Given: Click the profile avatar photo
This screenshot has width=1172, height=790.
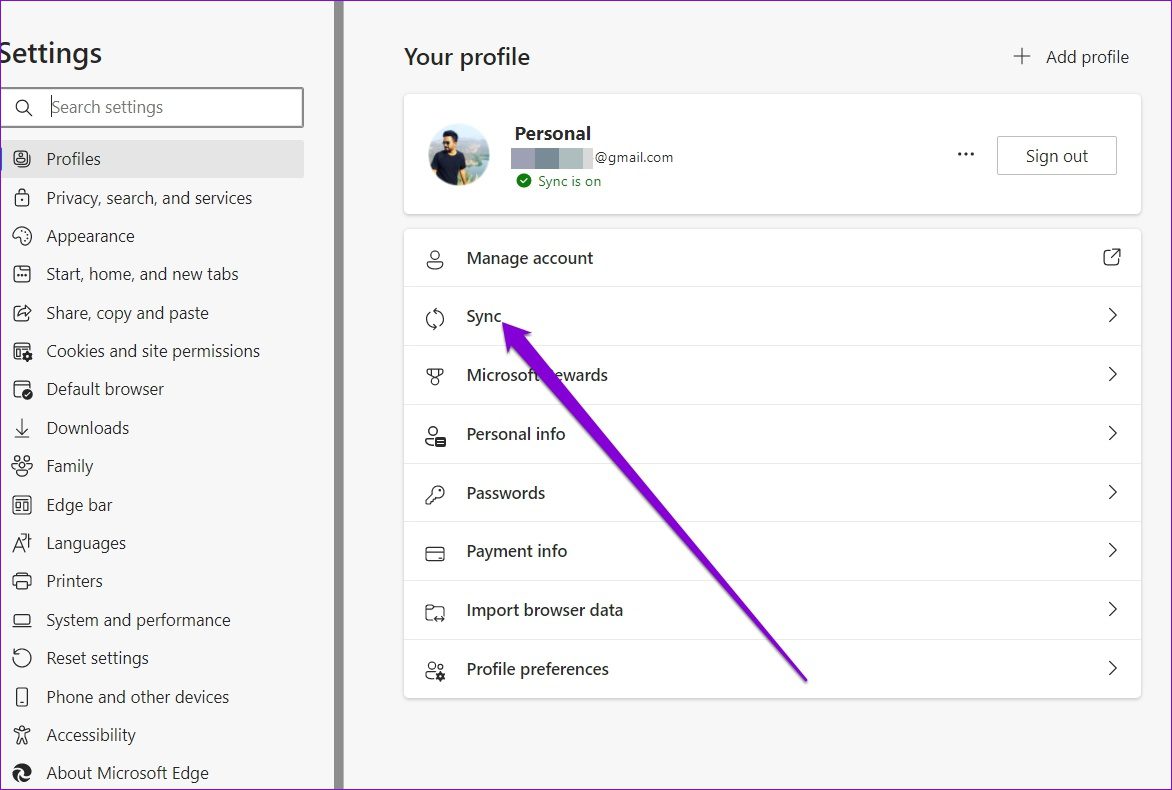Looking at the screenshot, I should (x=459, y=155).
